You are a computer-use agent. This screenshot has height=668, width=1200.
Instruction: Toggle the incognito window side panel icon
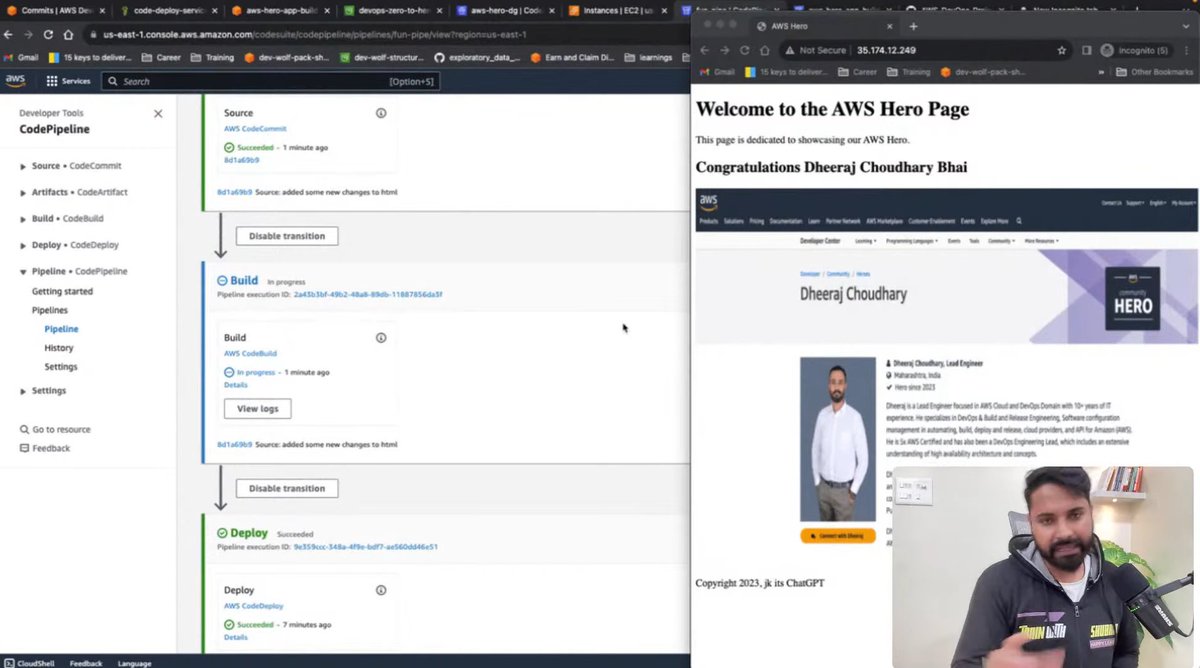[x=1086, y=50]
